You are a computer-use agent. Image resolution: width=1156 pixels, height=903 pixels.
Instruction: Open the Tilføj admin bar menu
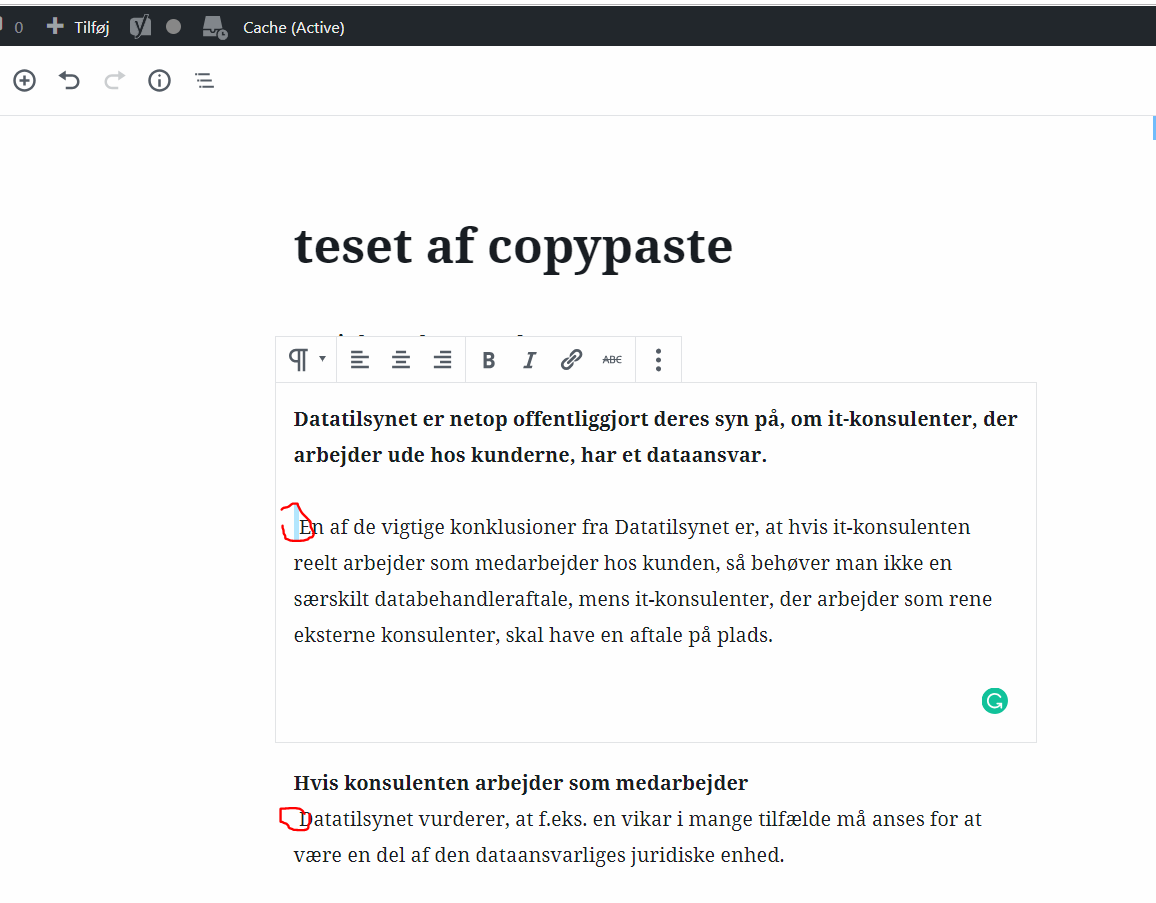pyautogui.click(x=77, y=26)
